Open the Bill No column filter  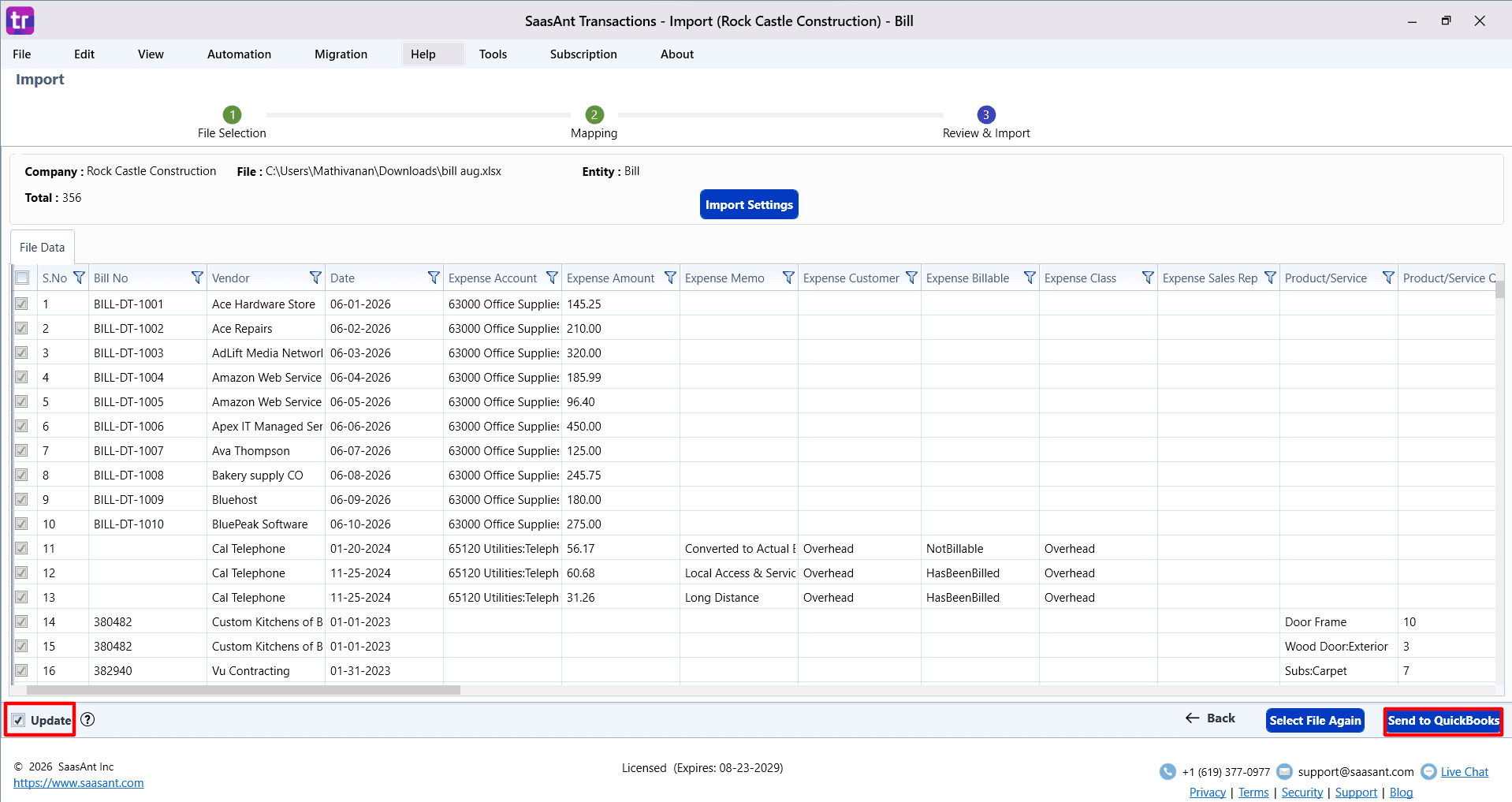click(x=197, y=278)
